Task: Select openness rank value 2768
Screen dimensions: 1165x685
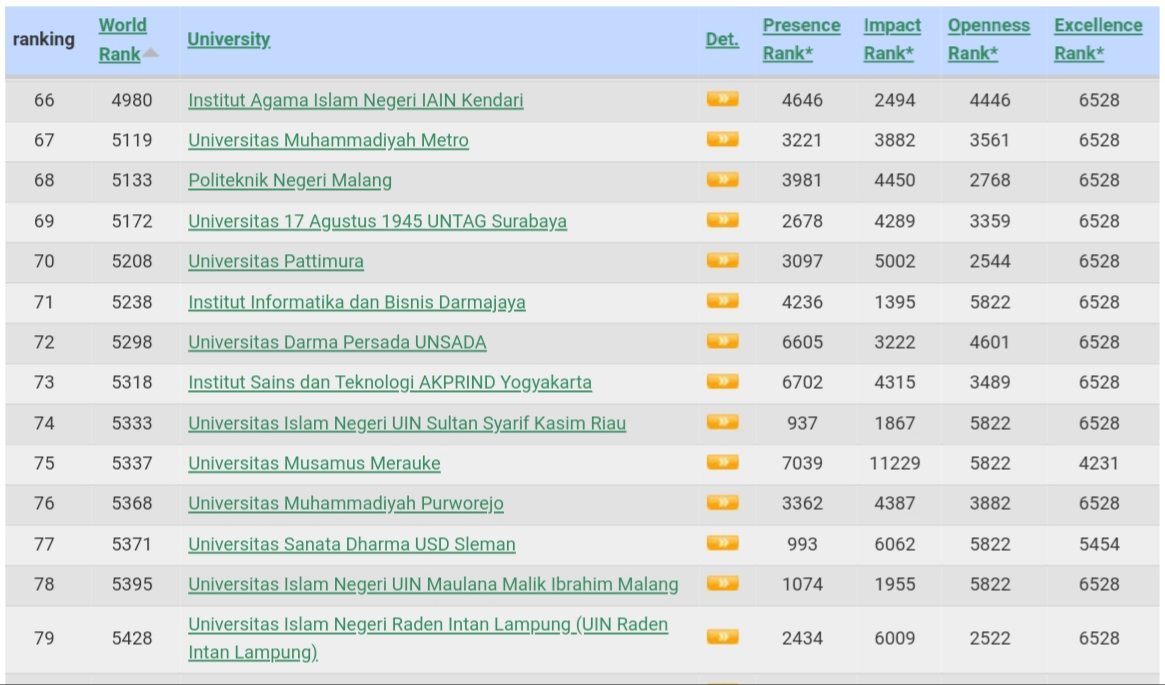Action: (990, 180)
